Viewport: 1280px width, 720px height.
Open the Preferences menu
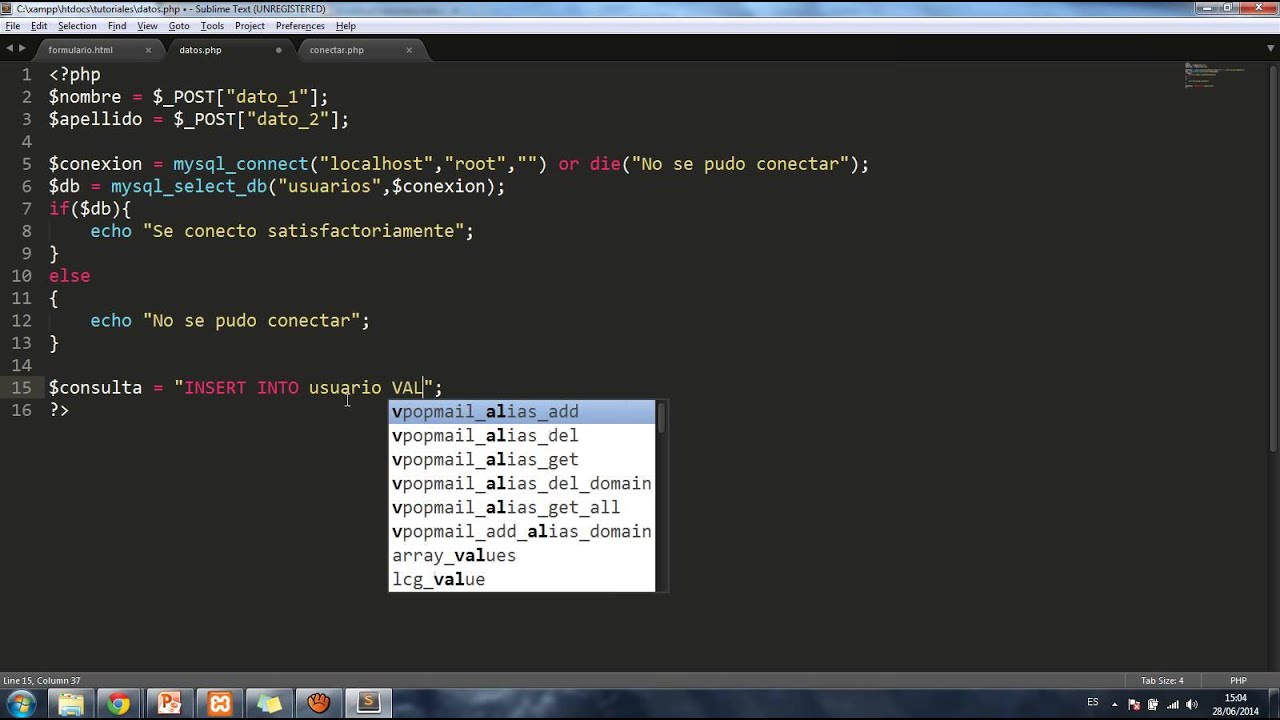click(x=300, y=26)
